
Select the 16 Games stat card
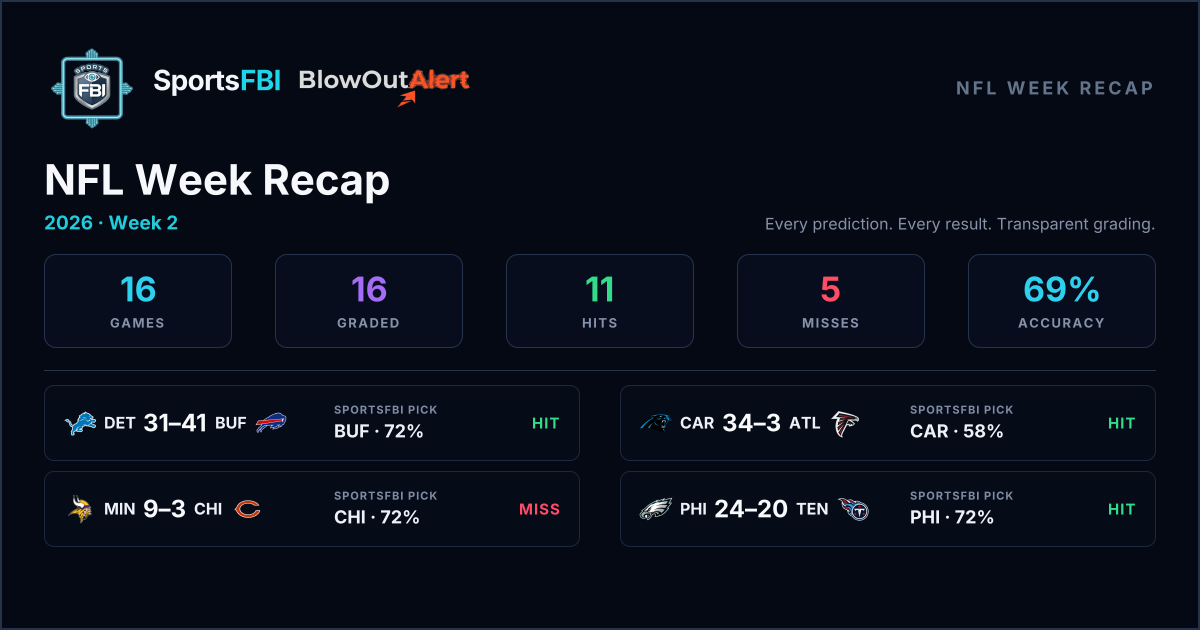pos(138,301)
